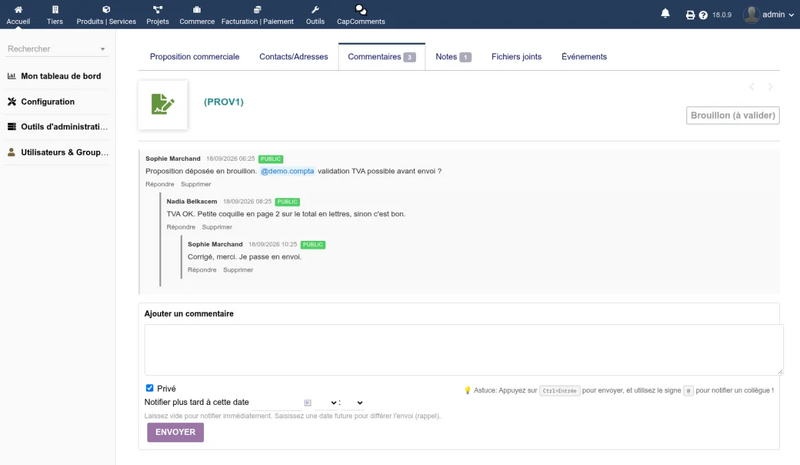Open the date picker calendar icon
800x465 pixels.
pyautogui.click(x=307, y=403)
